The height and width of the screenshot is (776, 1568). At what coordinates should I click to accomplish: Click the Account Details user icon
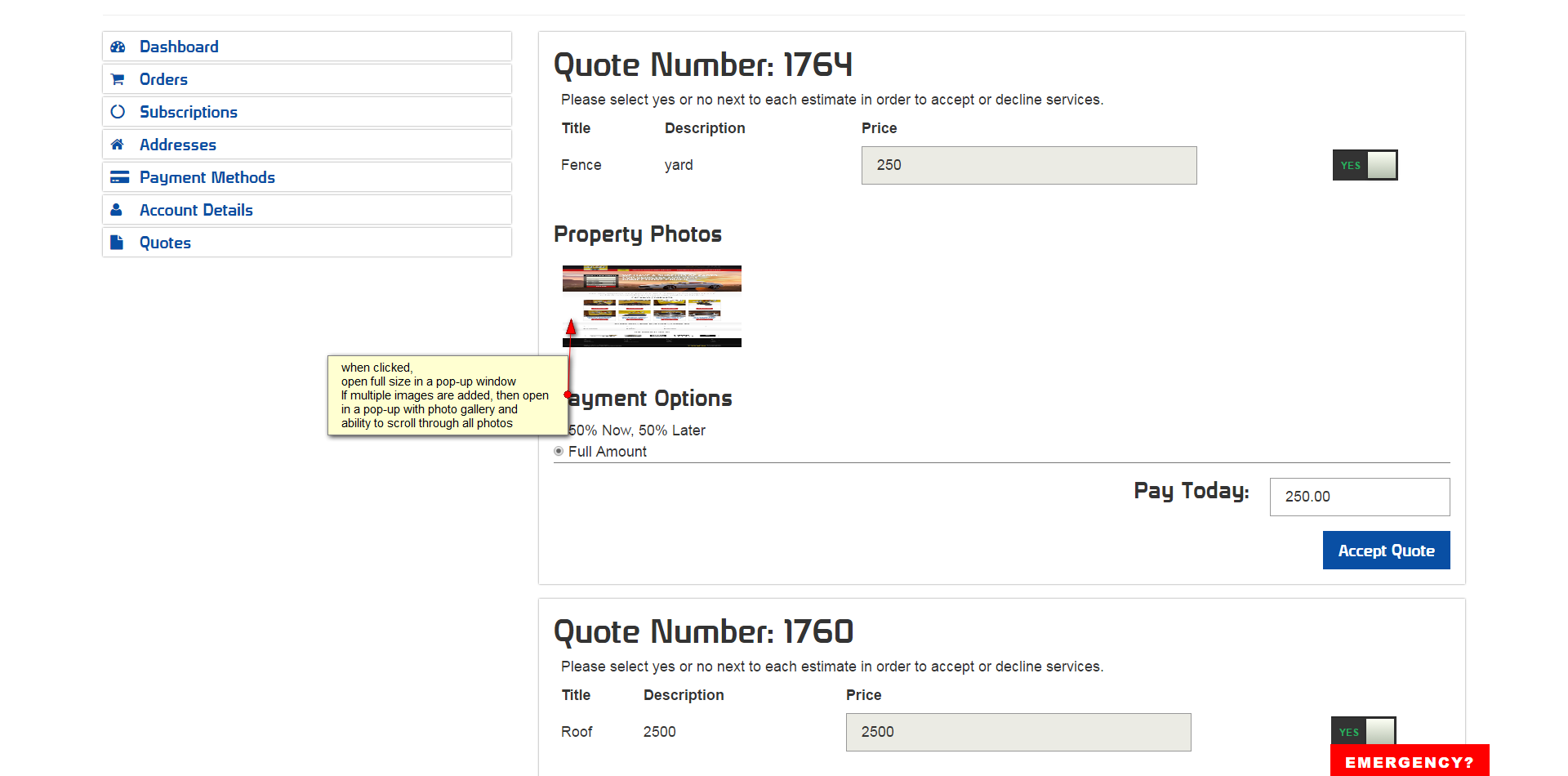pos(117,210)
